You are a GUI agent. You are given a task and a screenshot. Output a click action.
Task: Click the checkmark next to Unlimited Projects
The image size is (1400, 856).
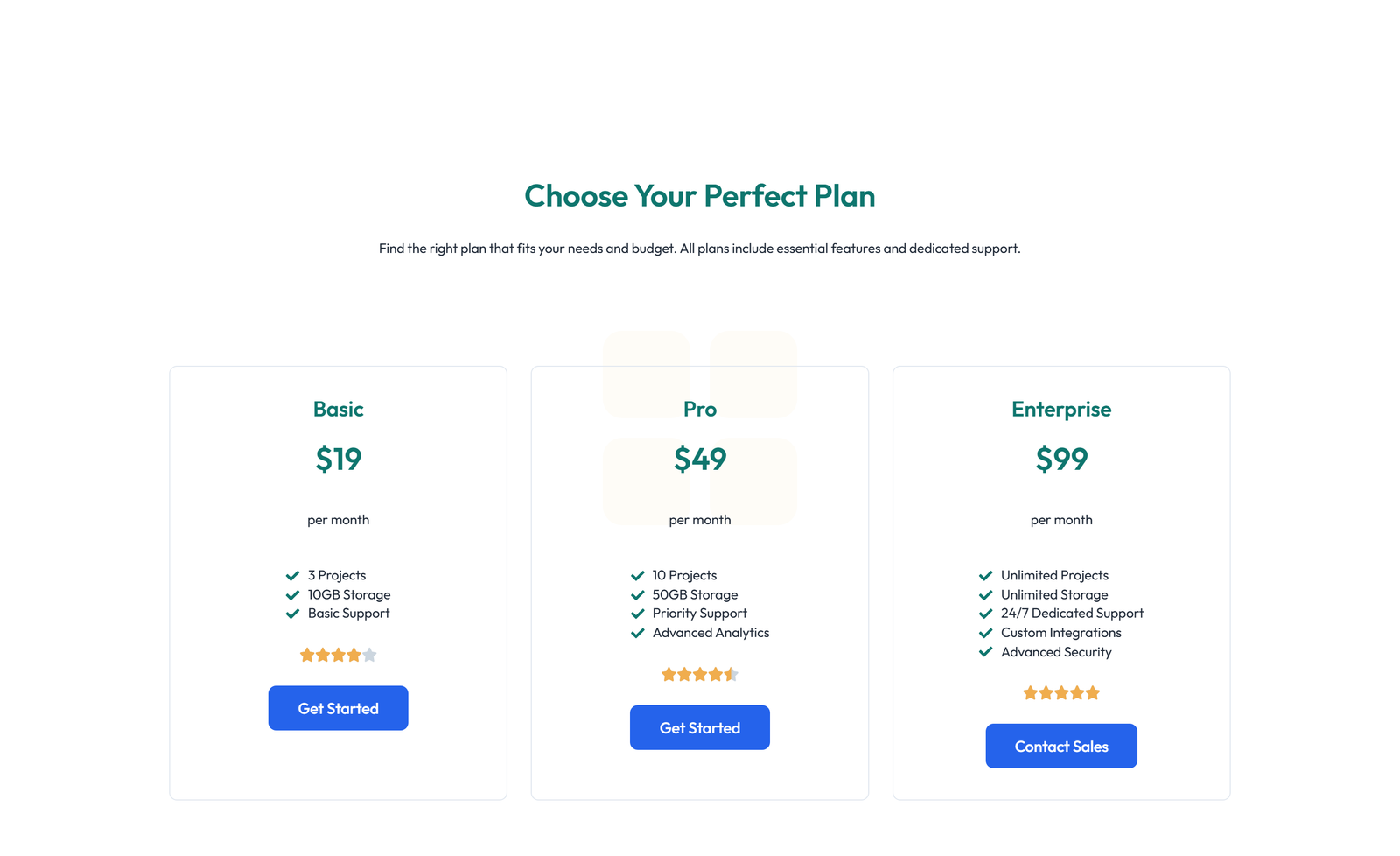tap(985, 575)
